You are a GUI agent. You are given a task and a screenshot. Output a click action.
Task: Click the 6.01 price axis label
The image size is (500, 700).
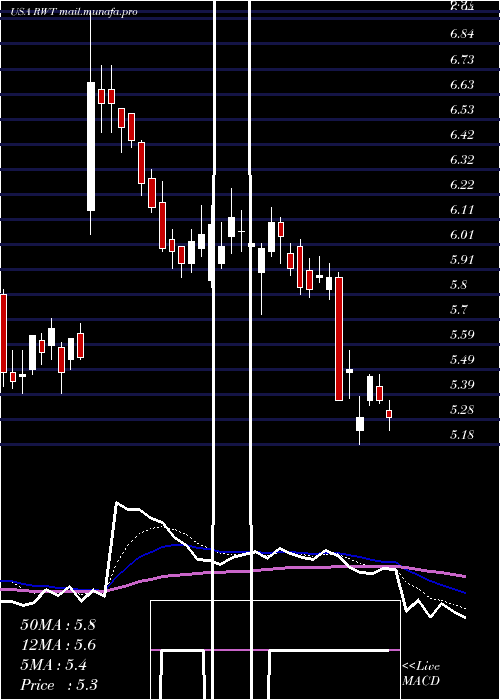462,234
